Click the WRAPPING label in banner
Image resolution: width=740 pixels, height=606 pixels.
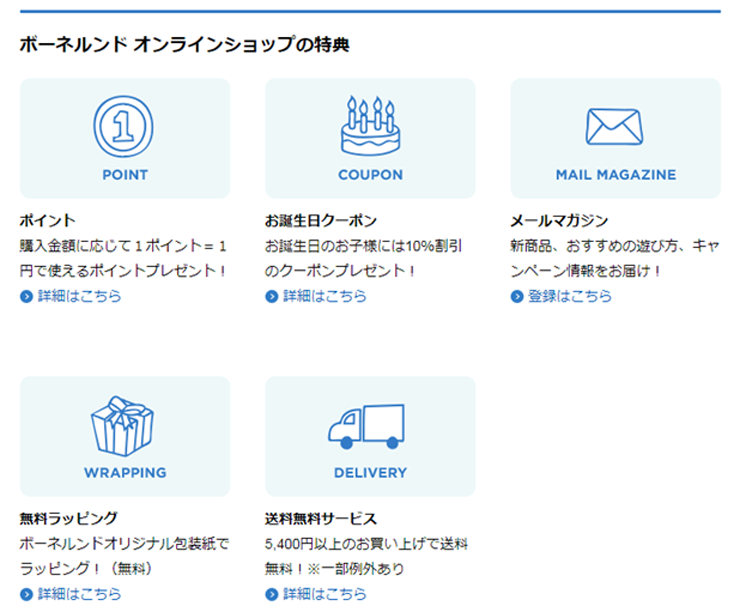(x=125, y=472)
